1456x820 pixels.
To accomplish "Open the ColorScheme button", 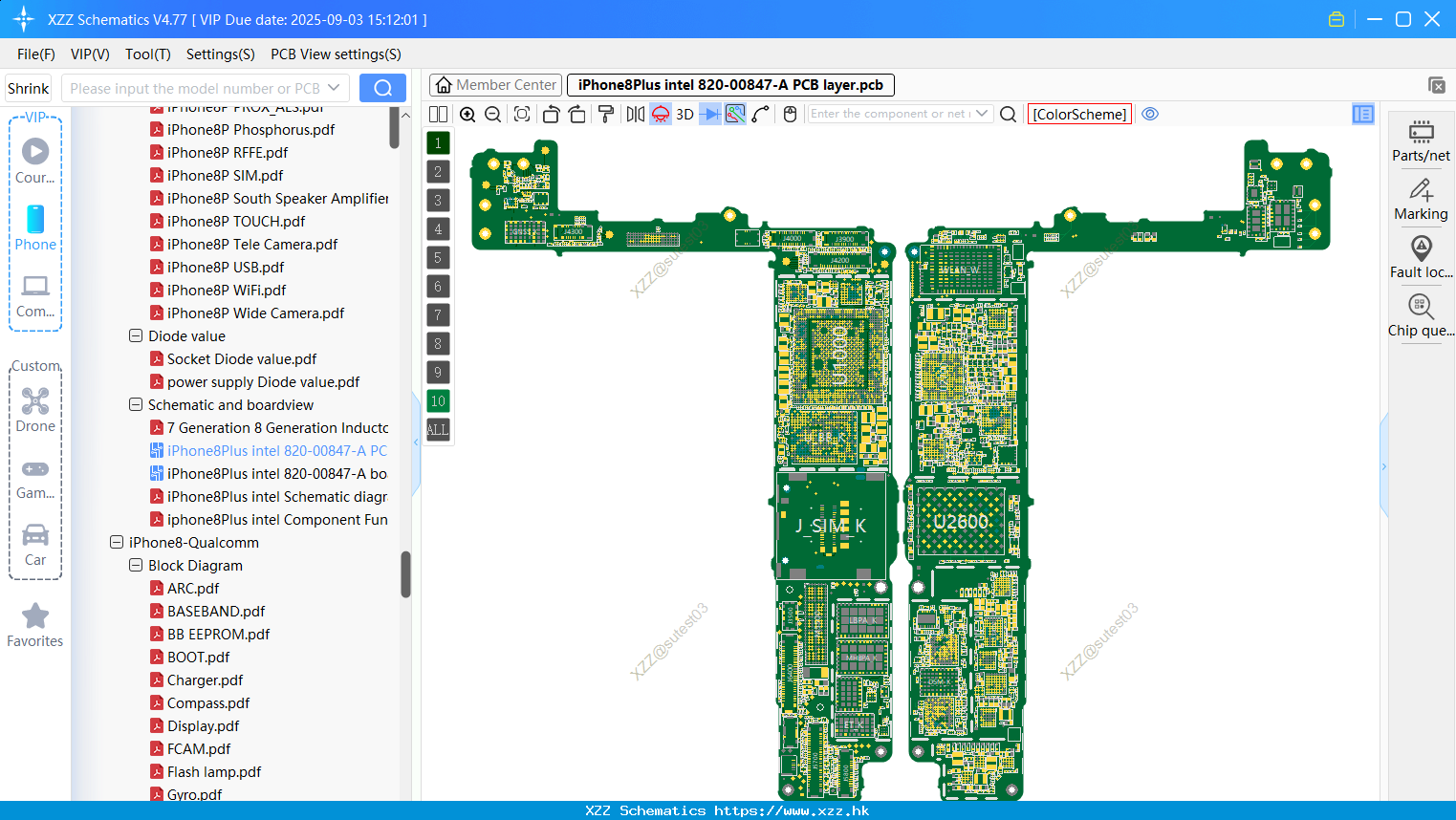I will (x=1079, y=114).
